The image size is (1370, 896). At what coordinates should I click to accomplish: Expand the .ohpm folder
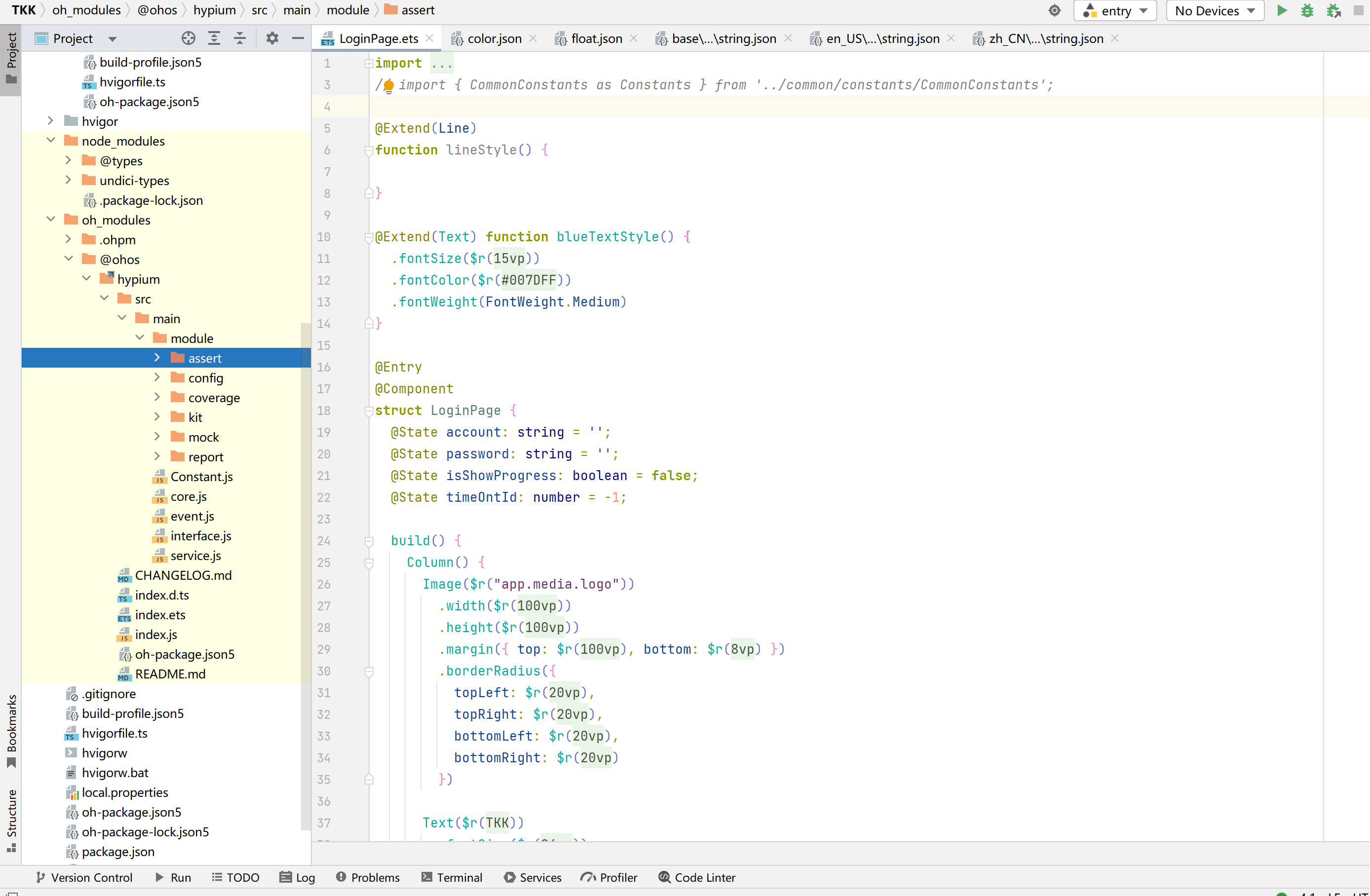point(69,239)
